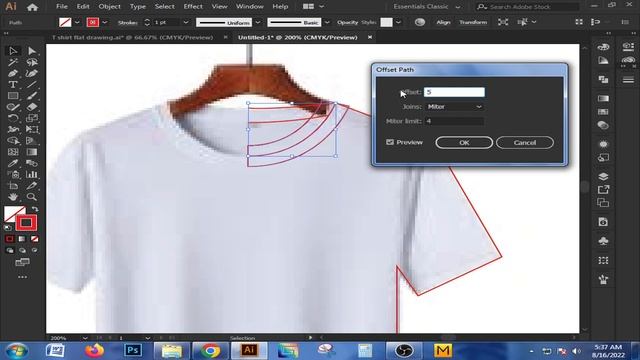The width and height of the screenshot is (640, 360).
Task: Select Draw Behind mode
Action: pos(22,250)
